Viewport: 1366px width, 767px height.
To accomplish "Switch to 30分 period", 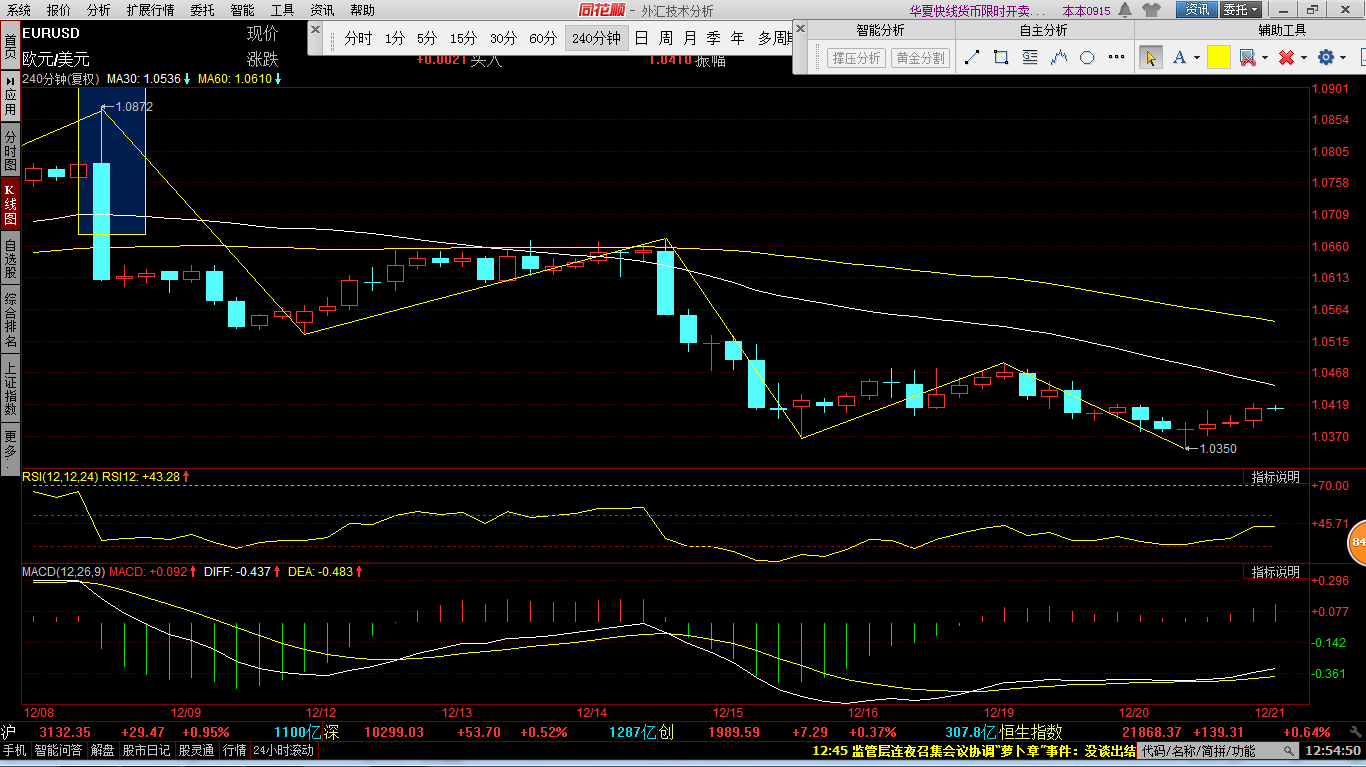I will tap(503, 39).
